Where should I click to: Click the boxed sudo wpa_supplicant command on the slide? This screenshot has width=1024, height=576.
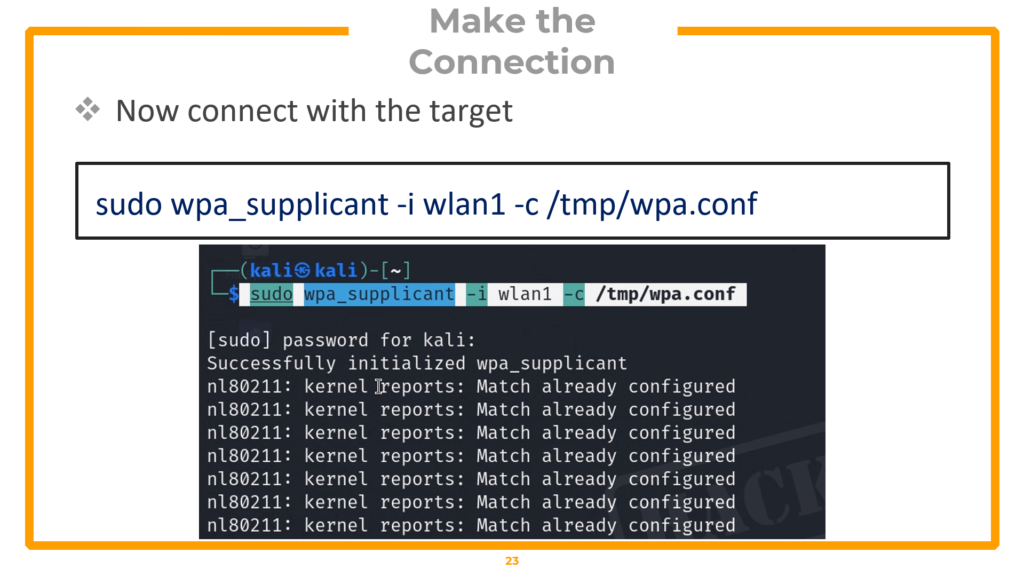point(426,204)
